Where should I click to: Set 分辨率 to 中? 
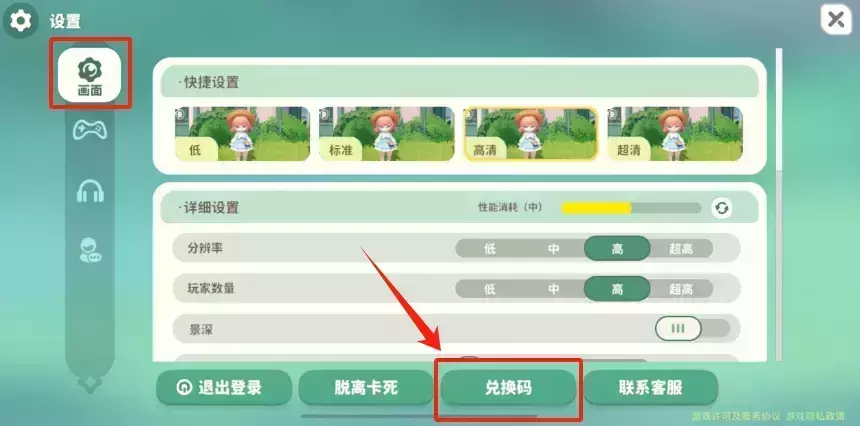553,249
